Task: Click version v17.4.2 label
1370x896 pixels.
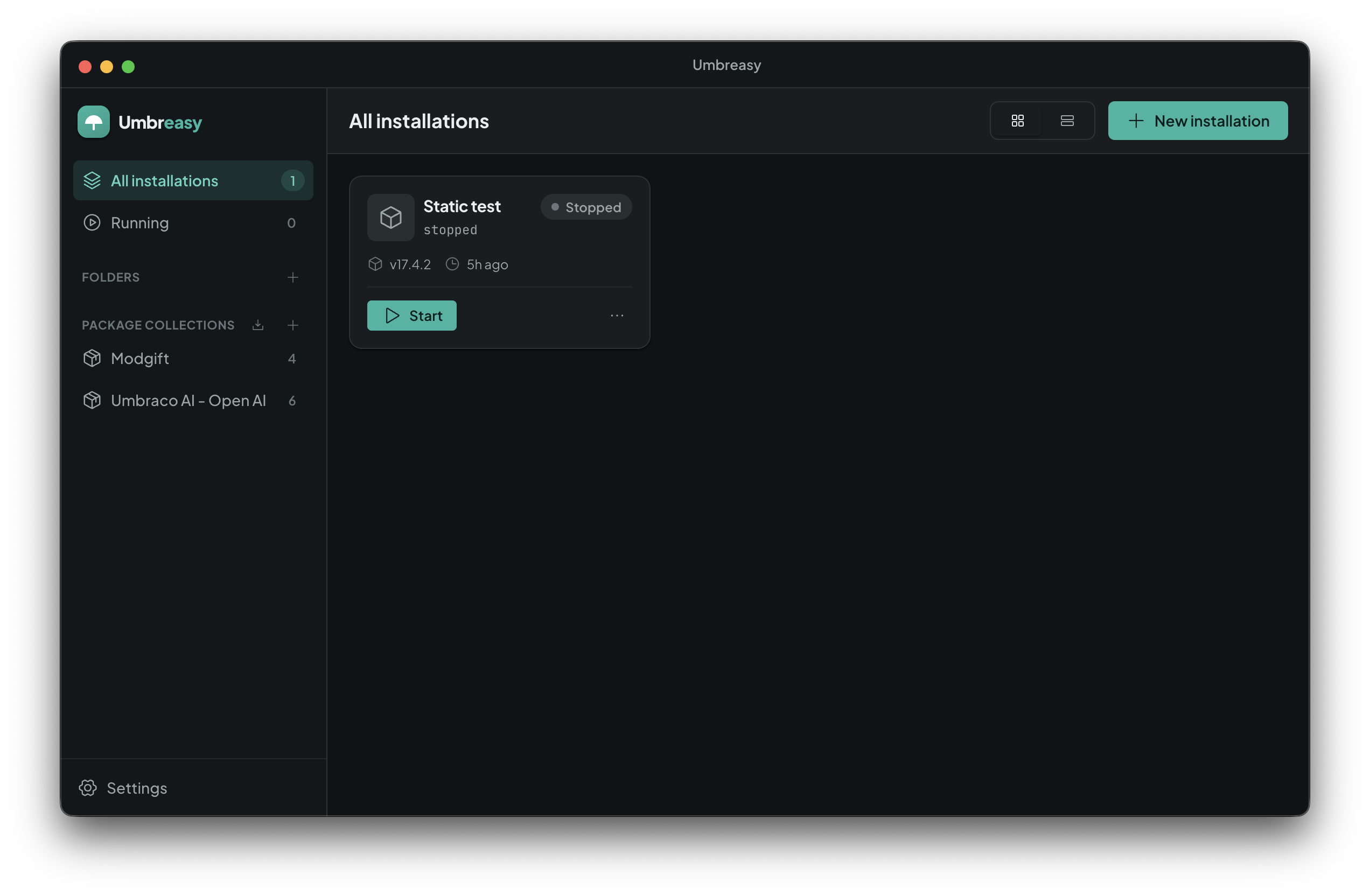Action: coord(410,265)
